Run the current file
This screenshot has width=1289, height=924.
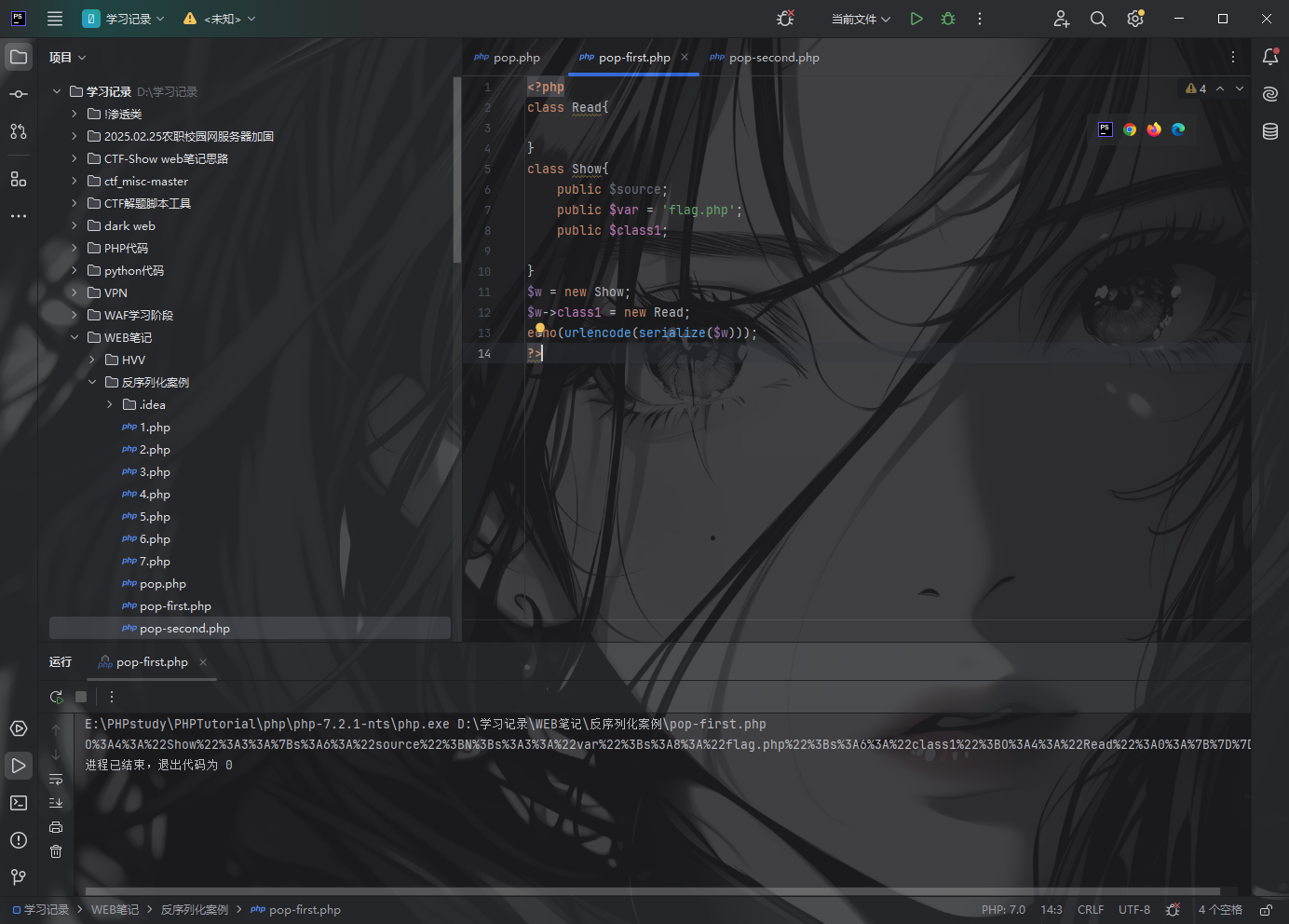pyautogui.click(x=916, y=19)
